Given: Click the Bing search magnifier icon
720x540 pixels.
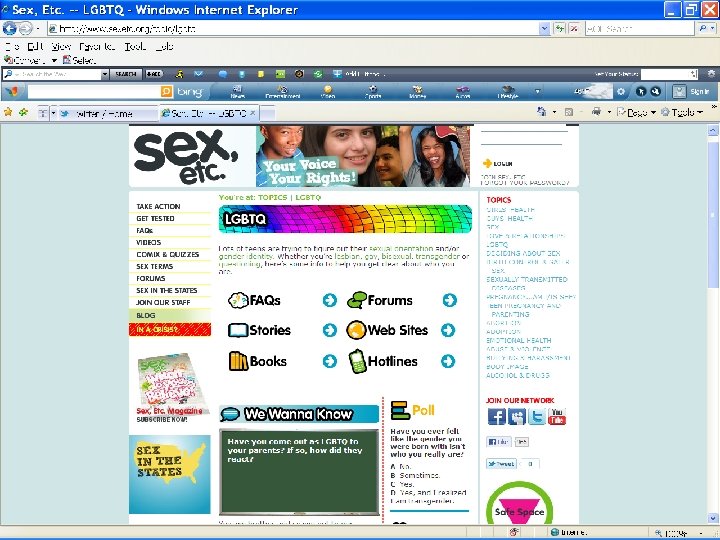Looking at the screenshot, I should pyautogui.click(x=167, y=91).
